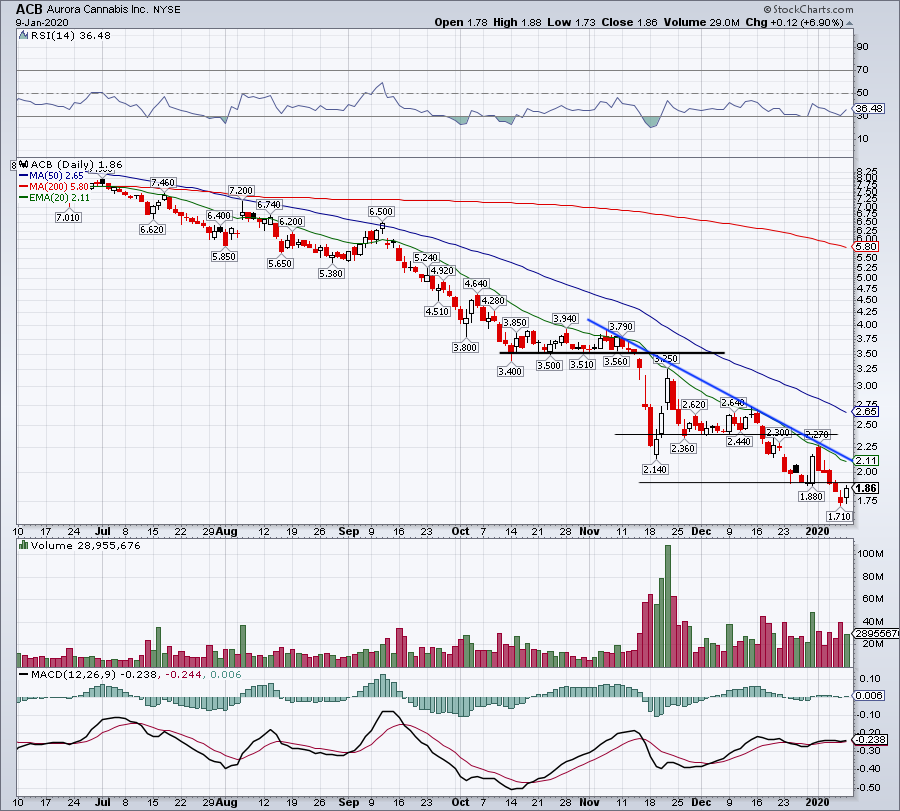The image size is (900, 811).
Task: Click the 3.560 price label
Action: point(616,362)
